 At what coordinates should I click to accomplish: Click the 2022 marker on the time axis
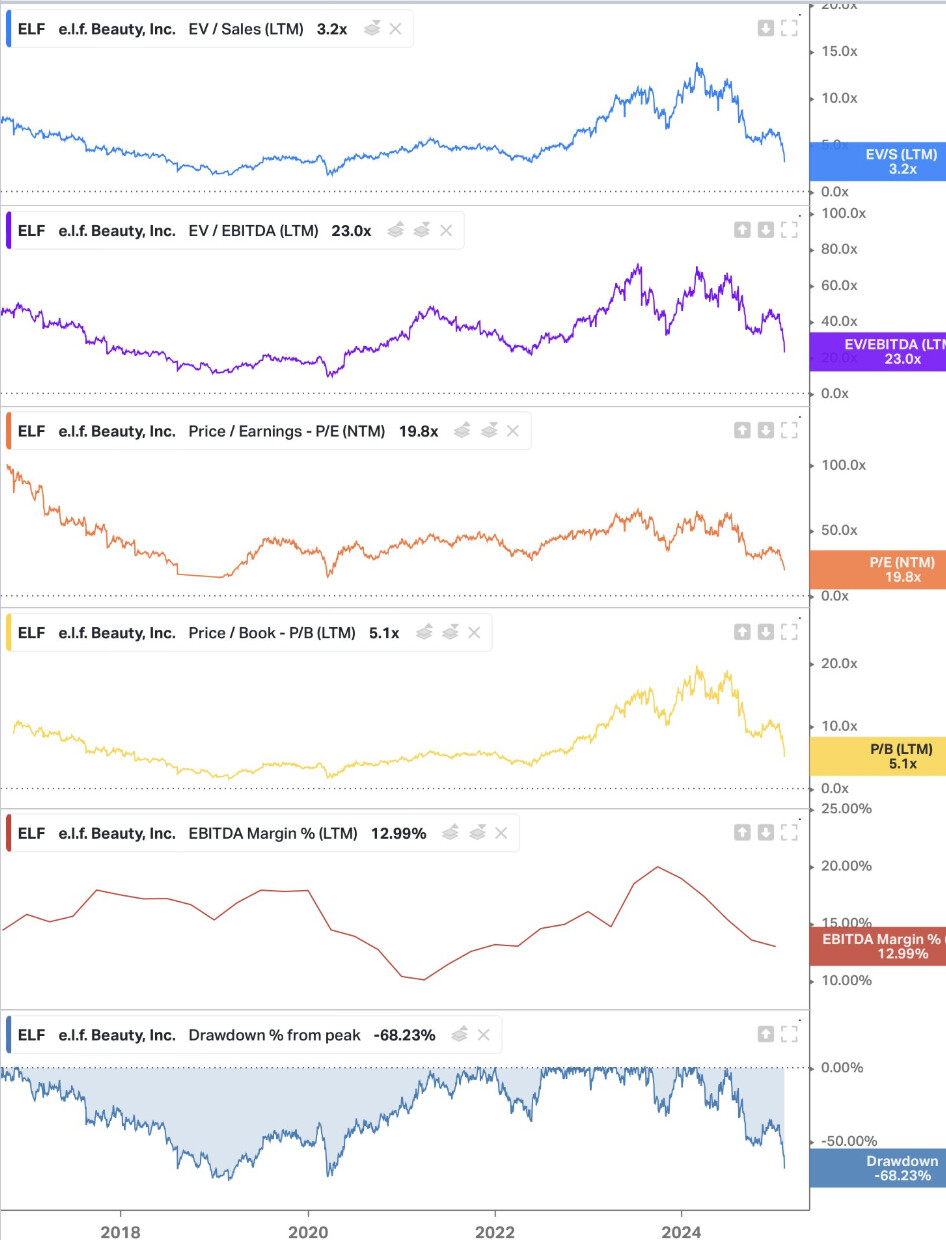pos(495,1232)
